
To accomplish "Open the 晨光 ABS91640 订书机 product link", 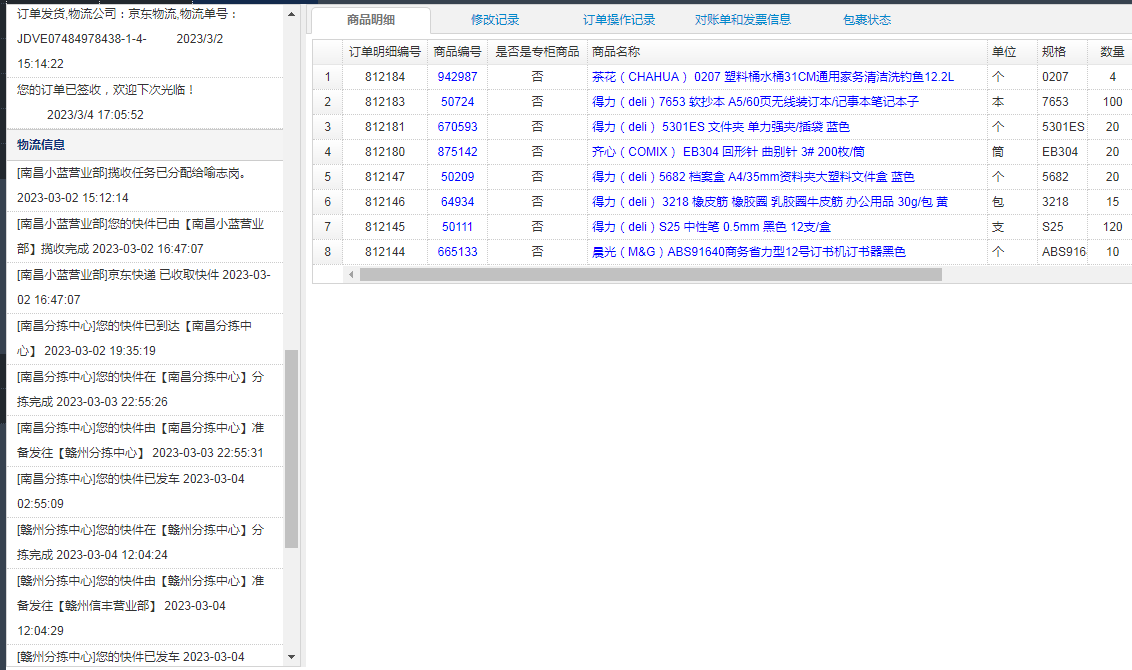I will (749, 252).
